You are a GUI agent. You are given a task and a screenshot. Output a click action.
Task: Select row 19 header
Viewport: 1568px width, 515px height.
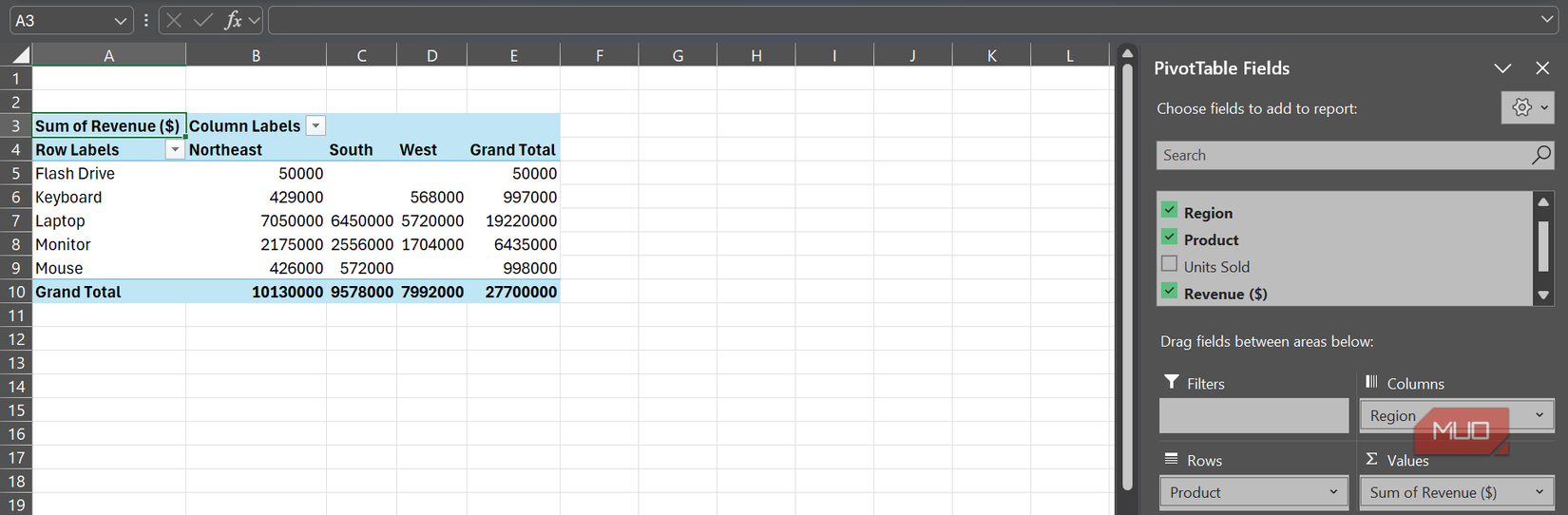pos(16,505)
